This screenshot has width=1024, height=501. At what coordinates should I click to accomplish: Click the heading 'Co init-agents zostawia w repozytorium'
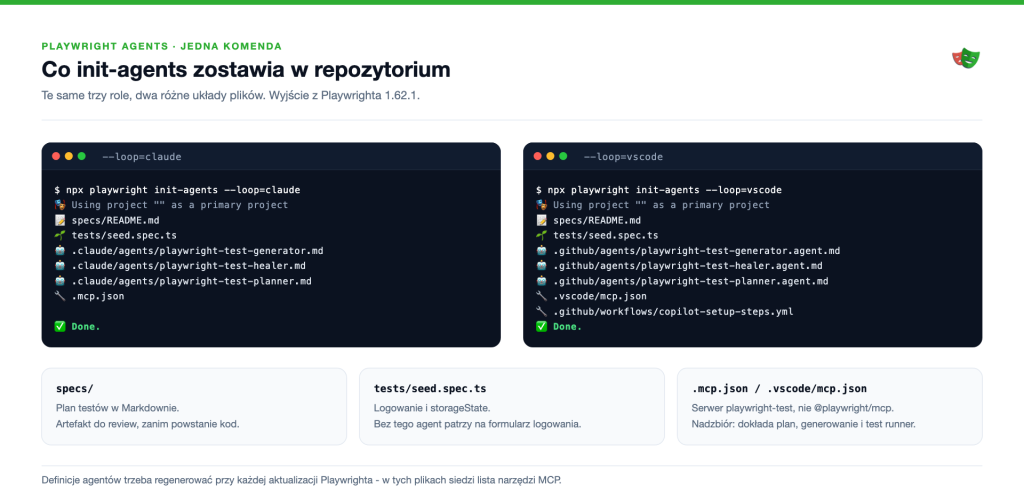[246, 70]
